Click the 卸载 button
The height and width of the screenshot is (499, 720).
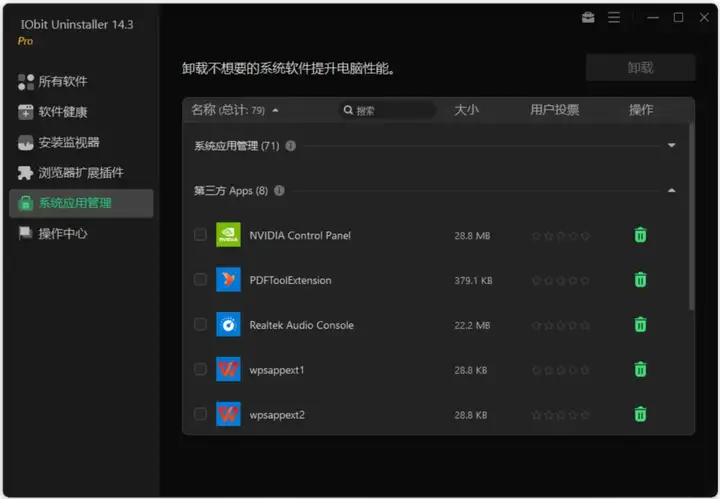pos(640,67)
